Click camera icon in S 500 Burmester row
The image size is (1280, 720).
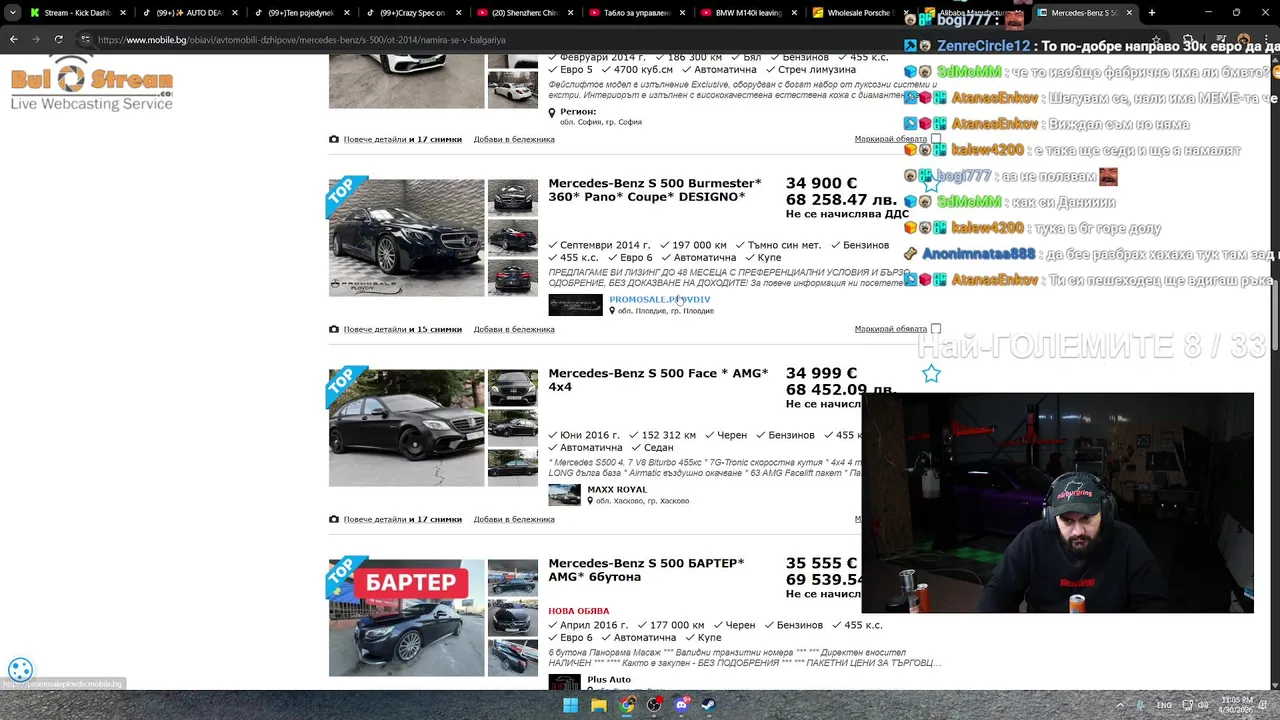coord(334,329)
